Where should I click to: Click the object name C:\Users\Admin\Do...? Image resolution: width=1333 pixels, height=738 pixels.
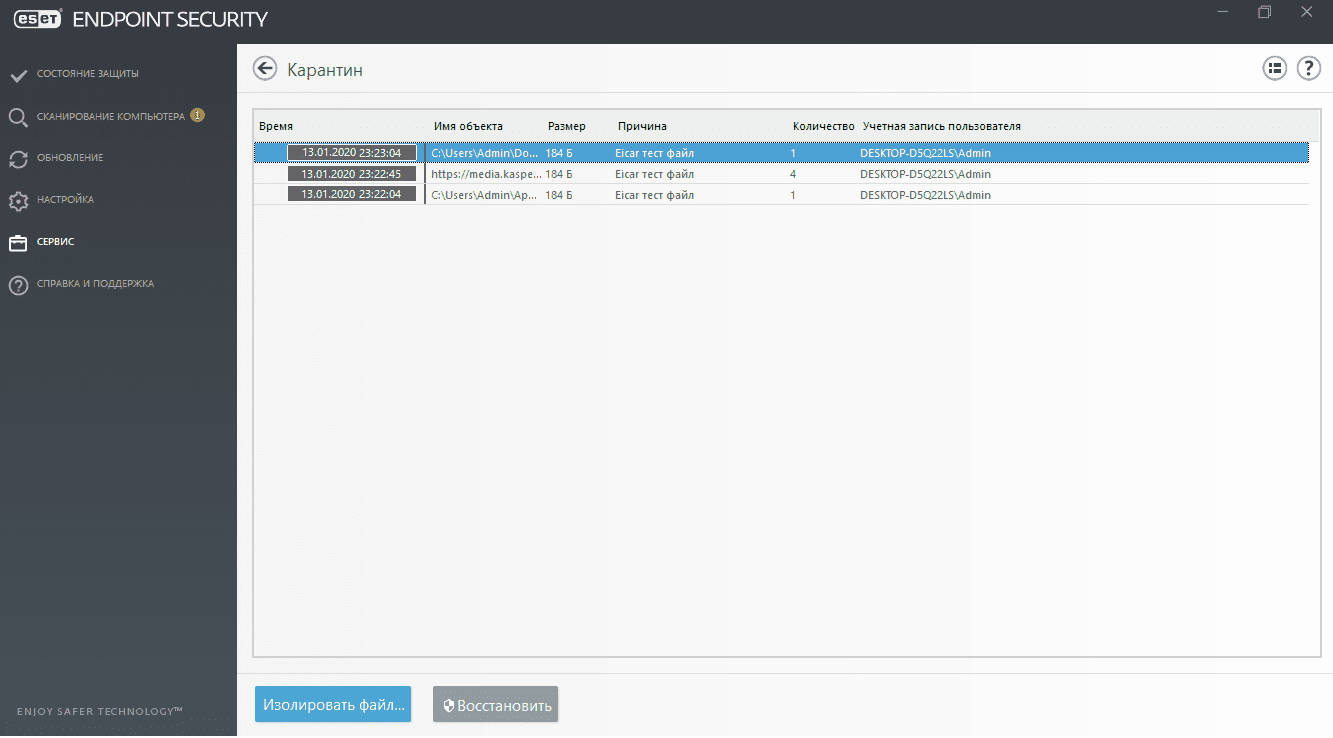point(486,153)
